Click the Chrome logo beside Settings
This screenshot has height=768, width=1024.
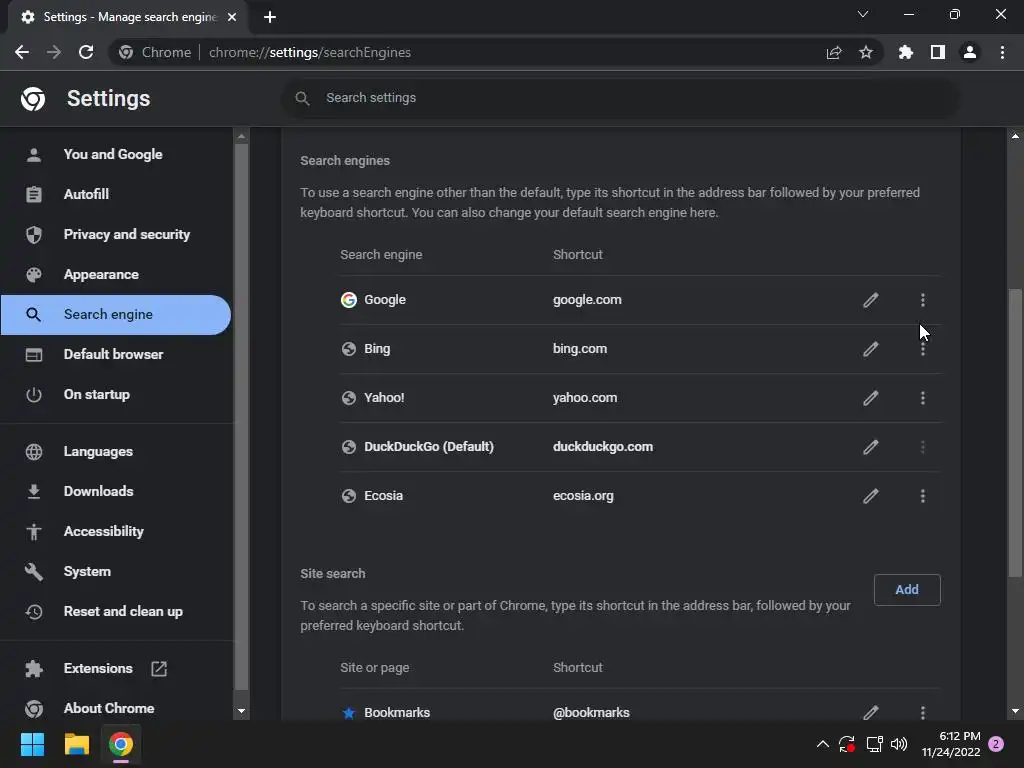33,99
